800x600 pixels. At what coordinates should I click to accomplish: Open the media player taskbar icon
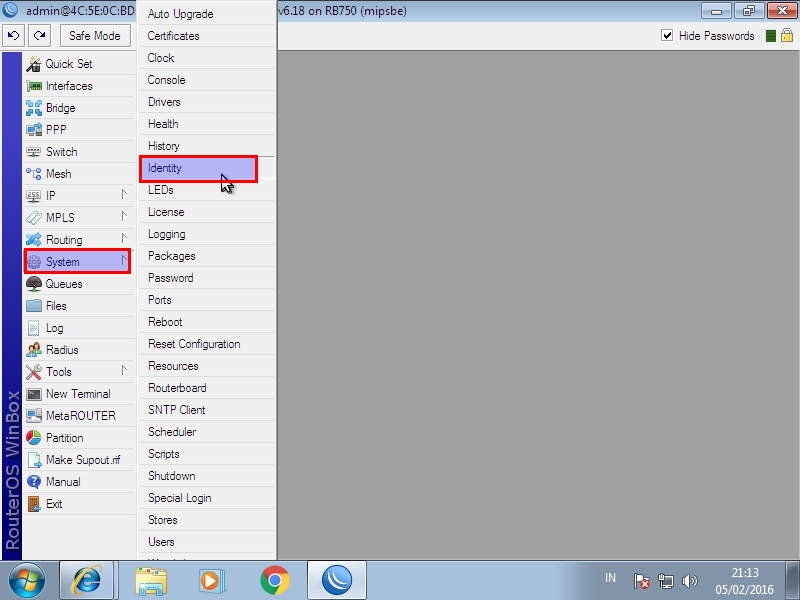[x=212, y=581]
